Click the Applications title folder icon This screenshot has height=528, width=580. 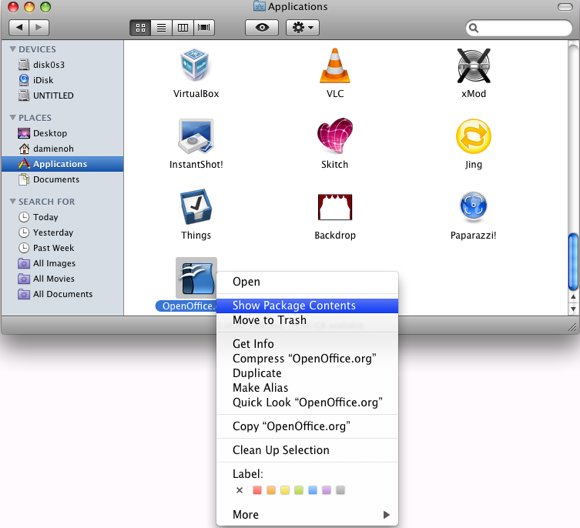tap(259, 6)
